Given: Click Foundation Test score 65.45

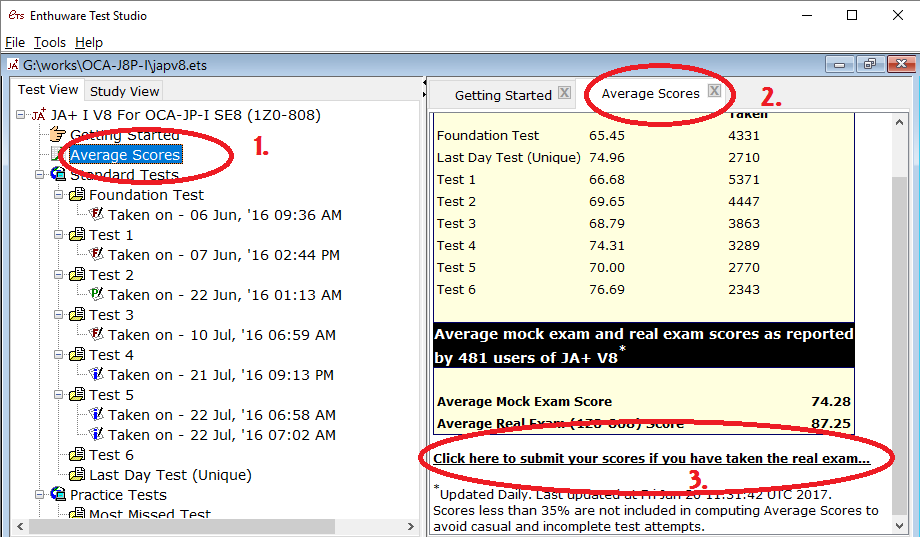Looking at the screenshot, I should pos(607,136).
